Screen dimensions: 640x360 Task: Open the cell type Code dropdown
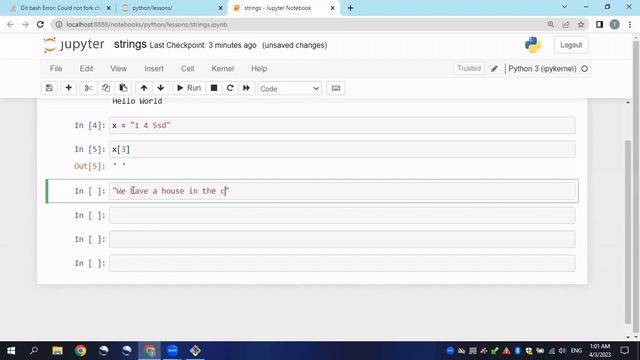click(289, 89)
